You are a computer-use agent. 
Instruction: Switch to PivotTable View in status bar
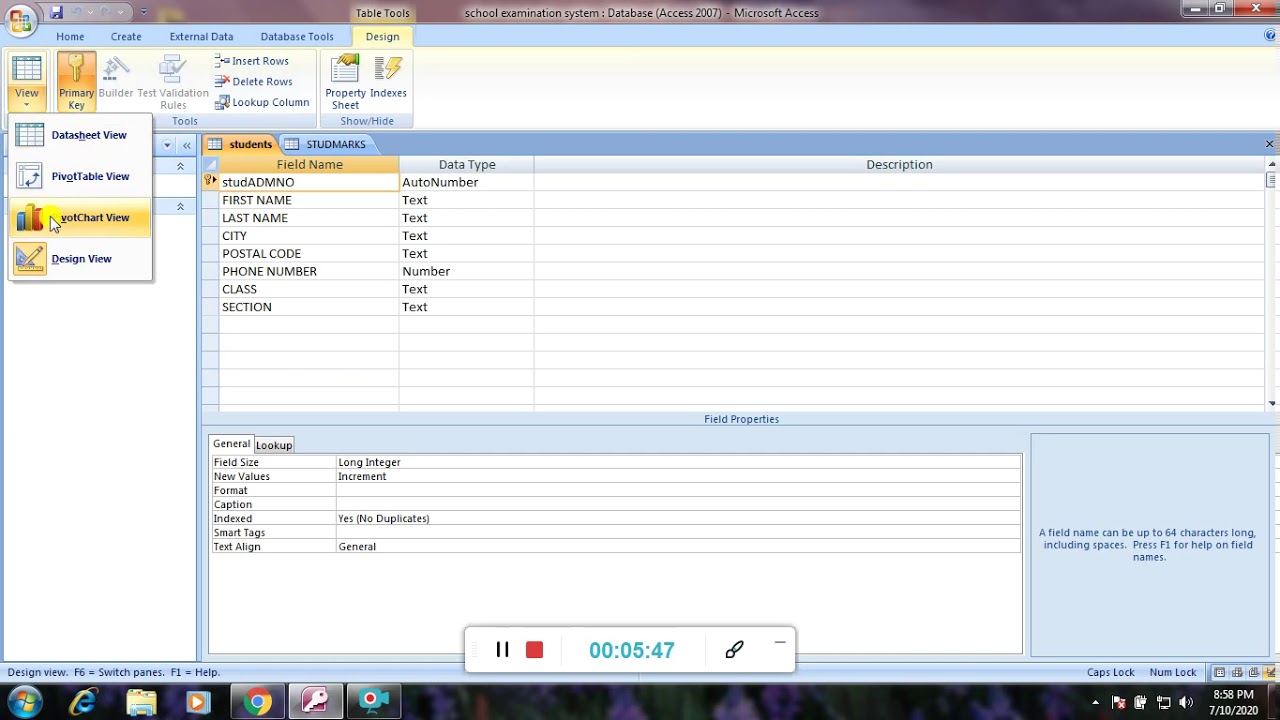click(1237, 673)
